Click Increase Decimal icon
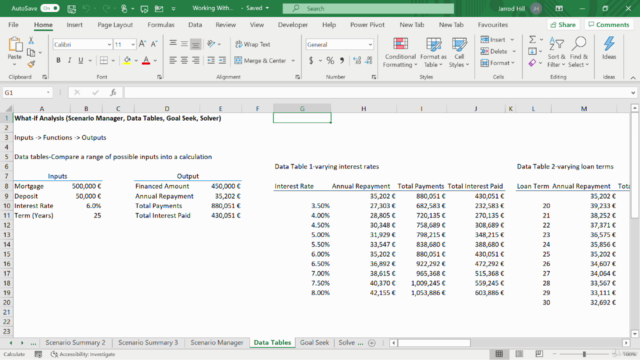The height and width of the screenshot is (360, 640). coord(357,61)
